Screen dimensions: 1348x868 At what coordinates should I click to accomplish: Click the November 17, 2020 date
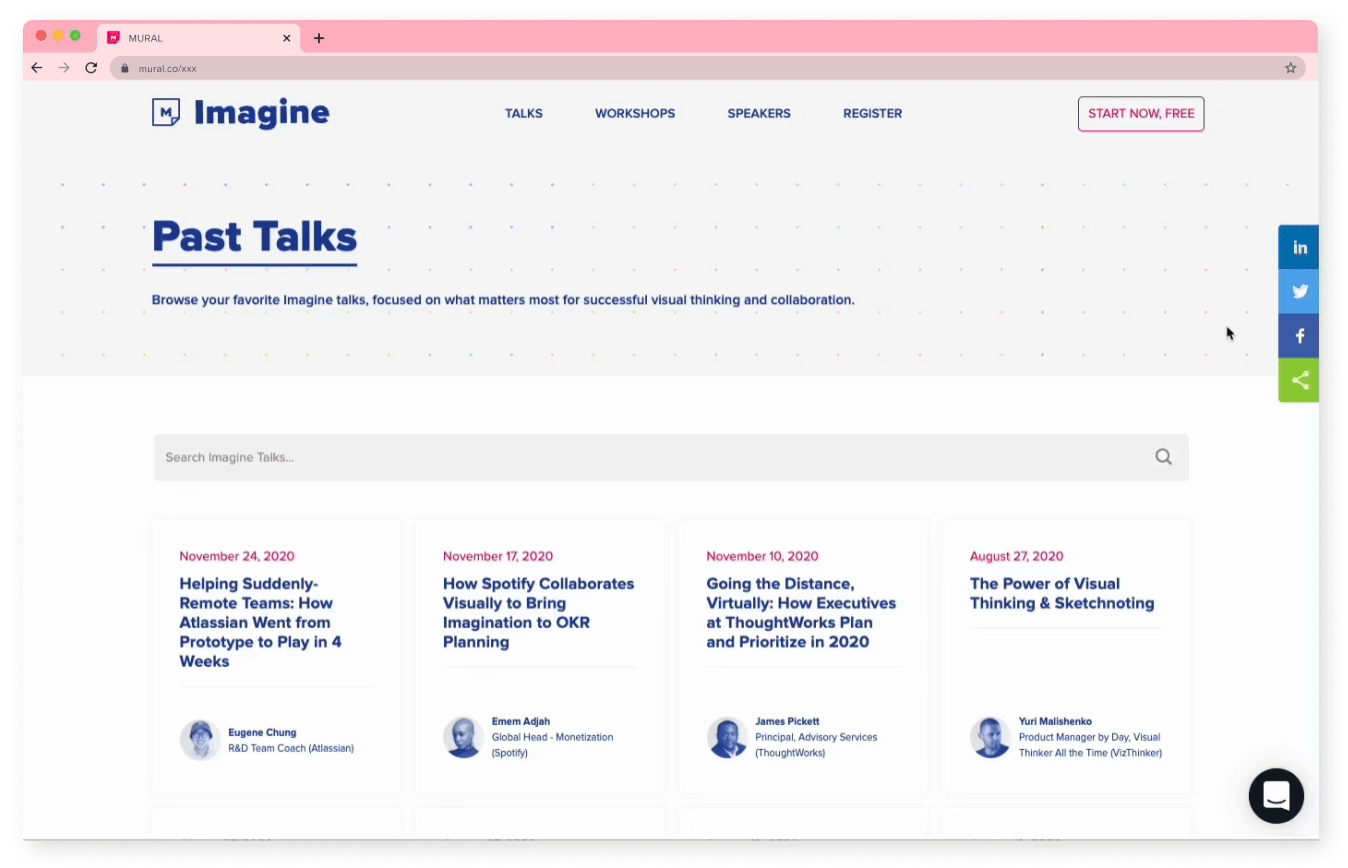point(498,556)
